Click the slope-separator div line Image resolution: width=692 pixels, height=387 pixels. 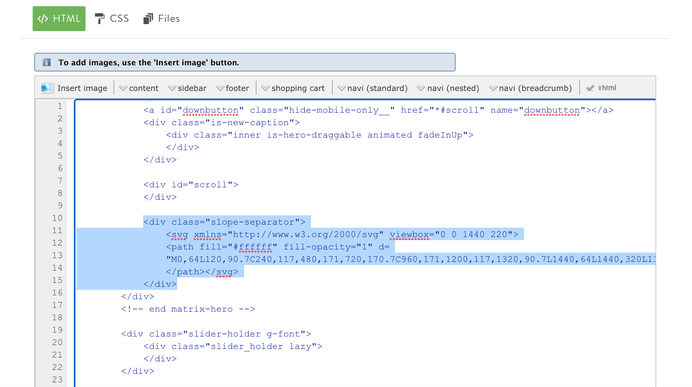pyautogui.click(x=224, y=222)
